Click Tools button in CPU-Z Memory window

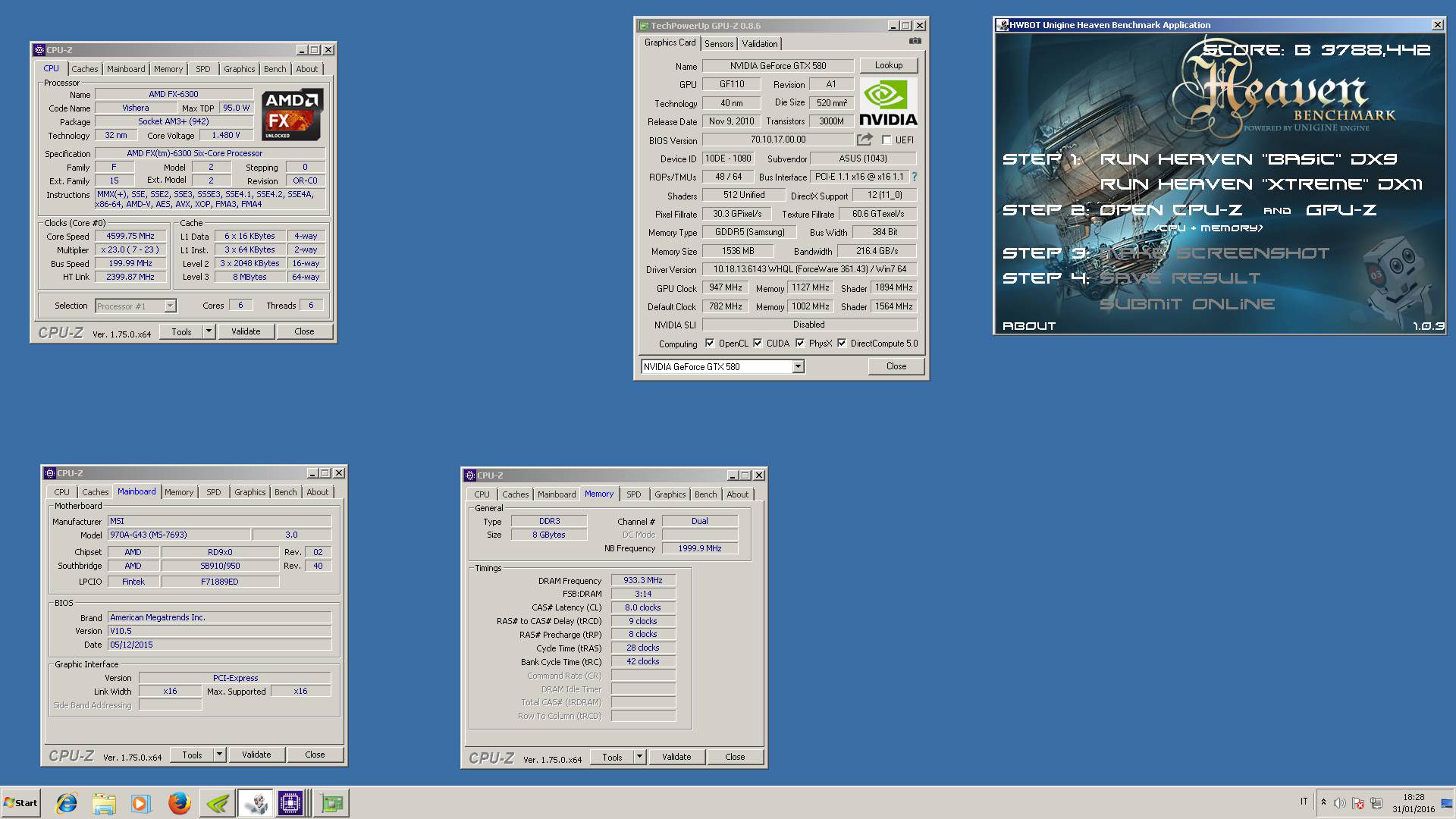(612, 757)
